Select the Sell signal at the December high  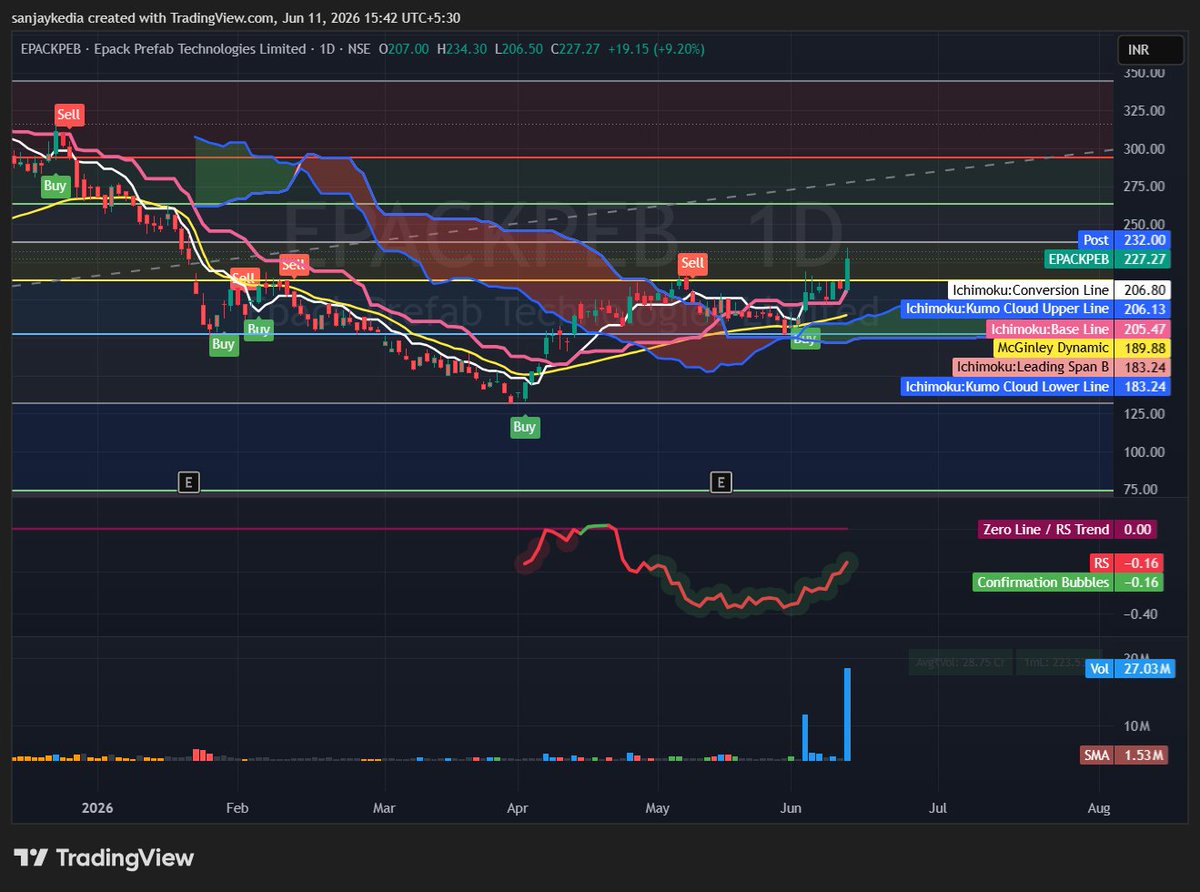click(x=68, y=114)
